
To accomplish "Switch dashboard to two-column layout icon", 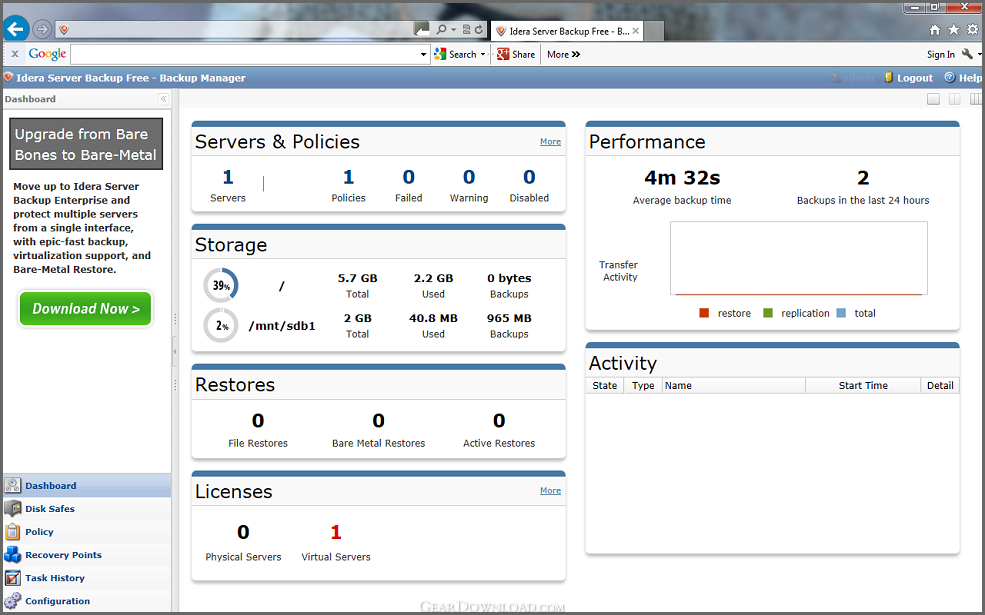I will pyautogui.click(x=954, y=99).
